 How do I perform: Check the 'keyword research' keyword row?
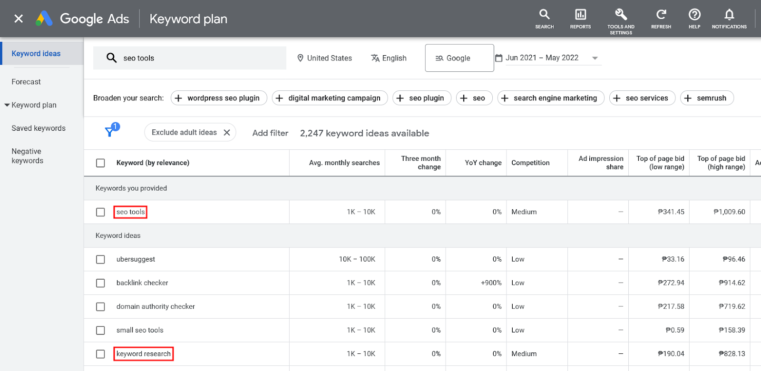pyautogui.click(x=100, y=354)
